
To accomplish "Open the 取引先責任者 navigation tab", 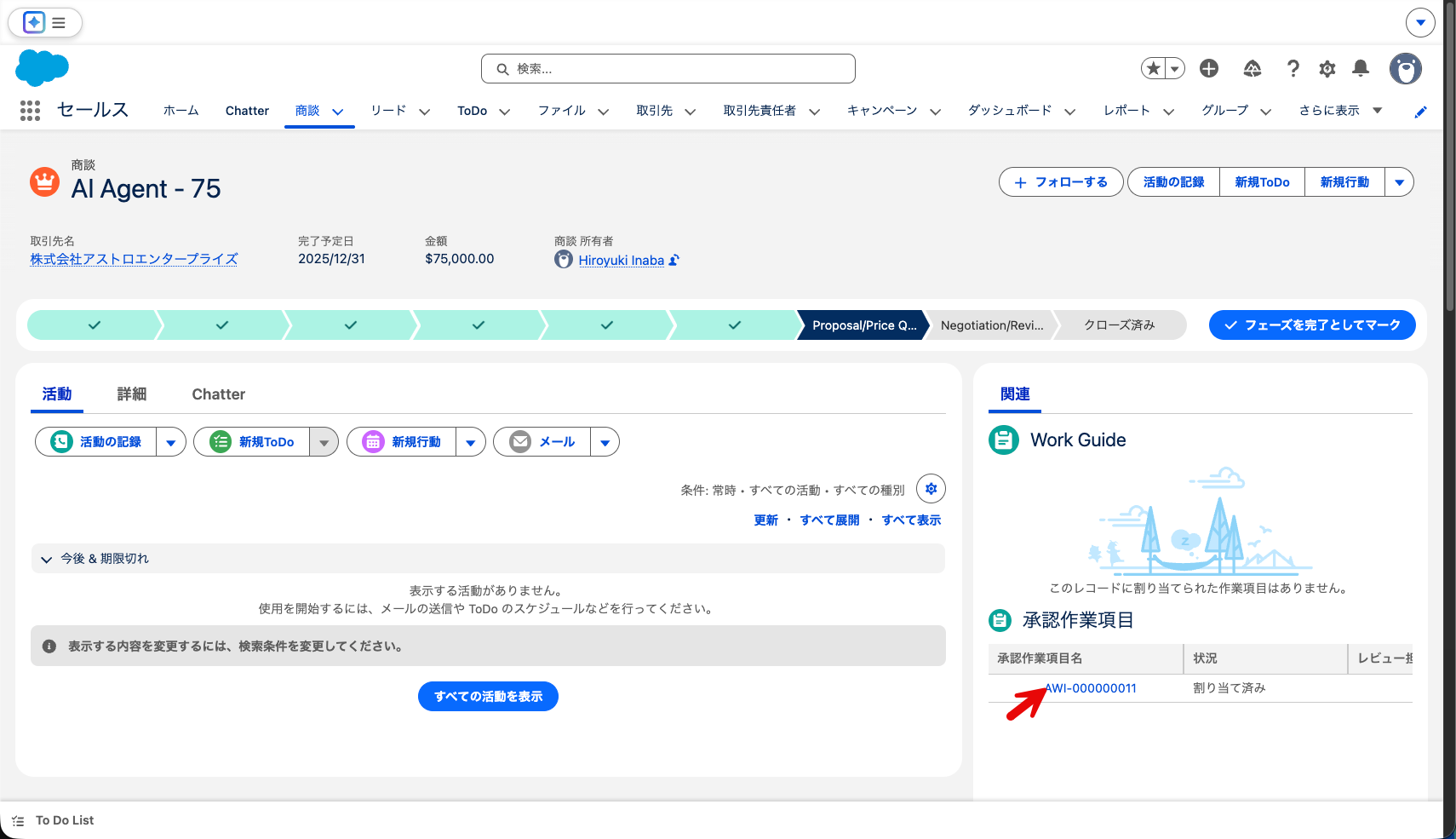I will (x=760, y=111).
